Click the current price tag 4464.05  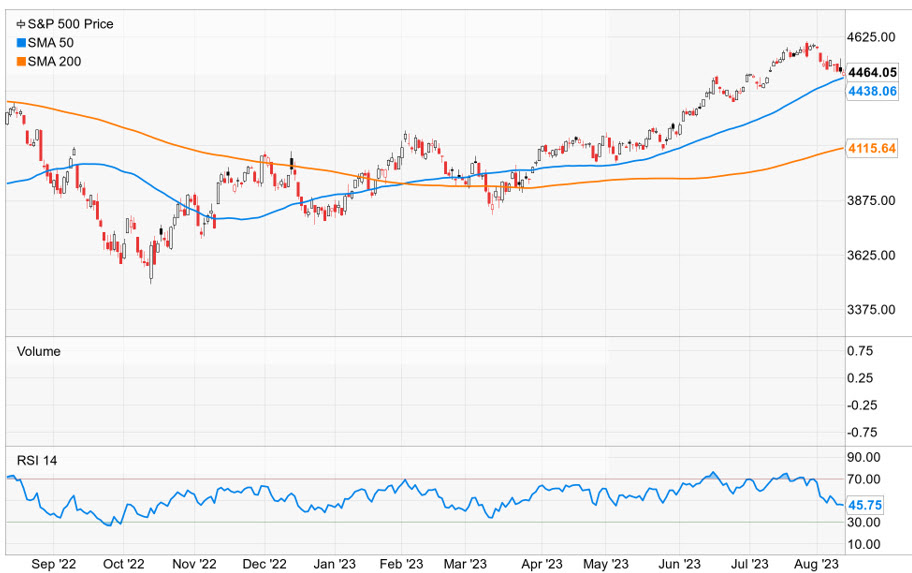coord(870,73)
